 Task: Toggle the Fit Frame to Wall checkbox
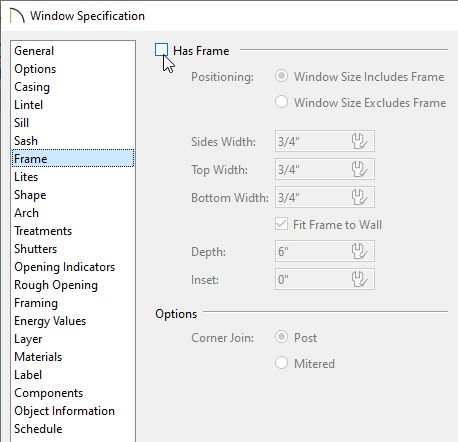pos(281,224)
